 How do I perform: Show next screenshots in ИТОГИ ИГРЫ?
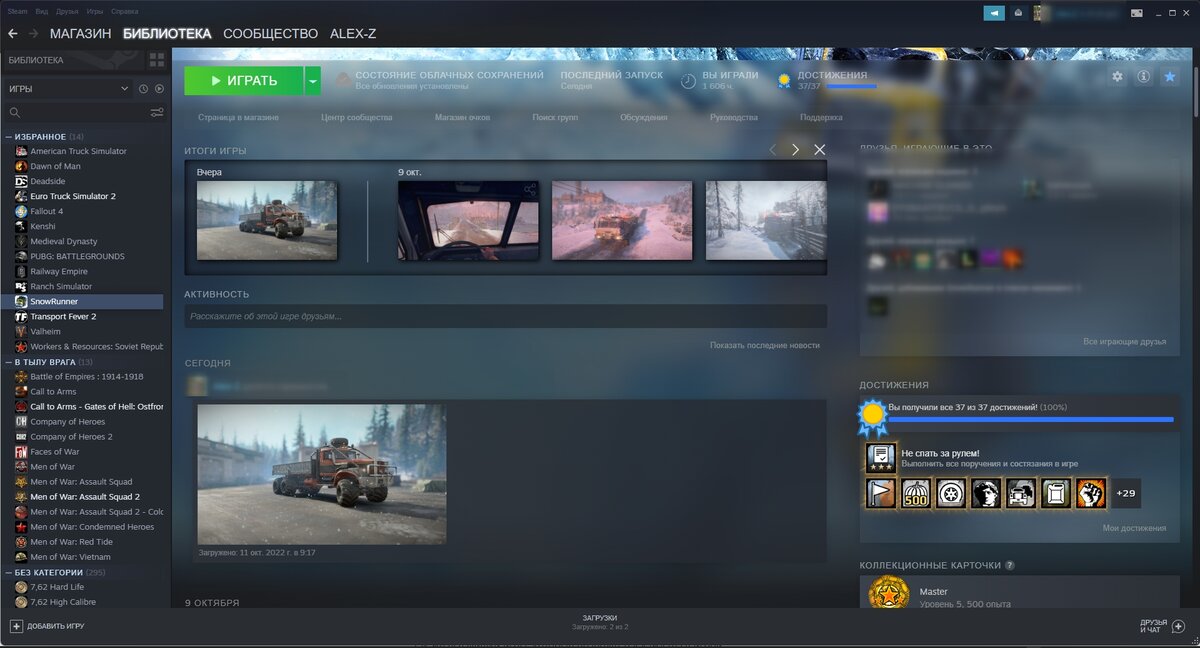(x=795, y=150)
